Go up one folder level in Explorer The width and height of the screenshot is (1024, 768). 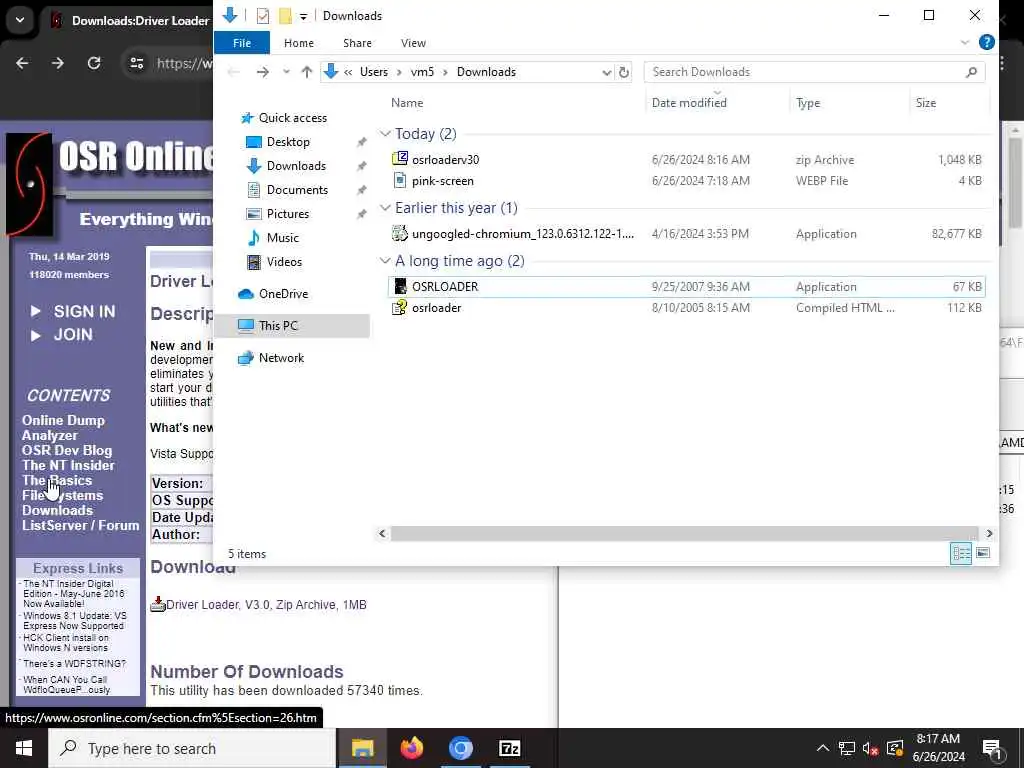[306, 72]
